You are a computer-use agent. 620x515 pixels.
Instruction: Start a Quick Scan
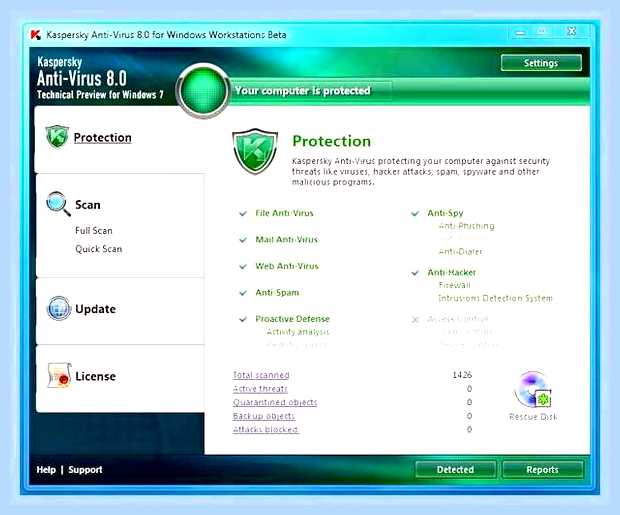click(x=98, y=249)
